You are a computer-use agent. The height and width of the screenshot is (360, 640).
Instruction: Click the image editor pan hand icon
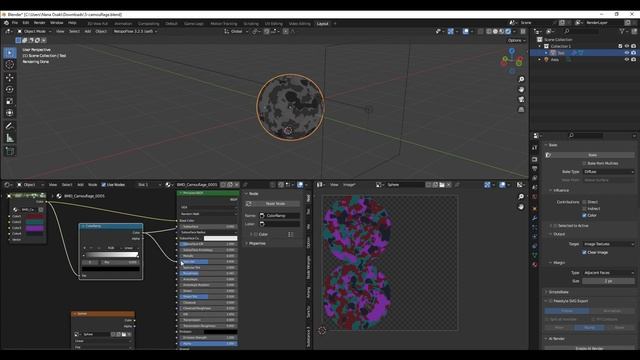[521, 207]
